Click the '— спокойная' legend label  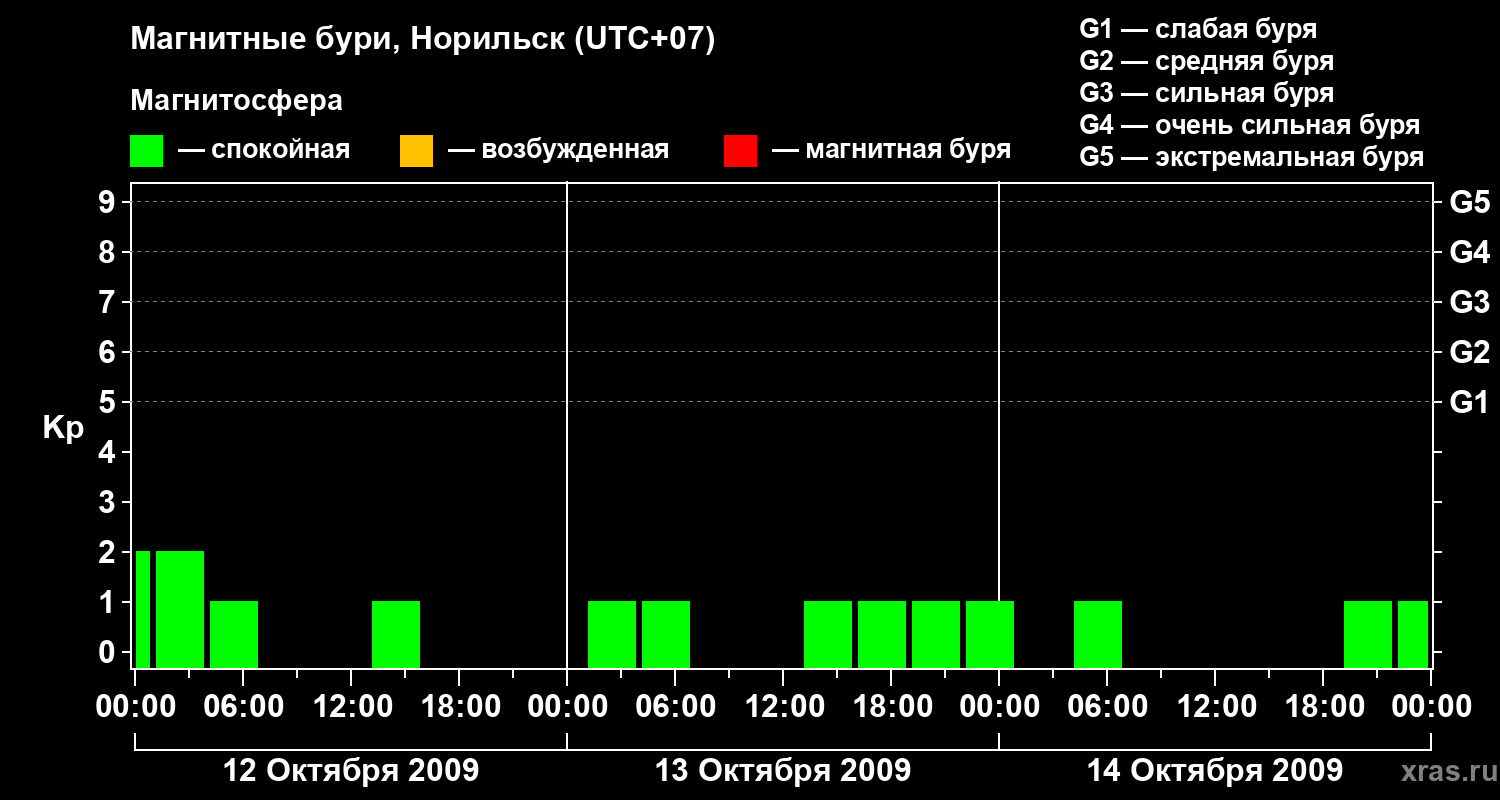[x=264, y=150]
